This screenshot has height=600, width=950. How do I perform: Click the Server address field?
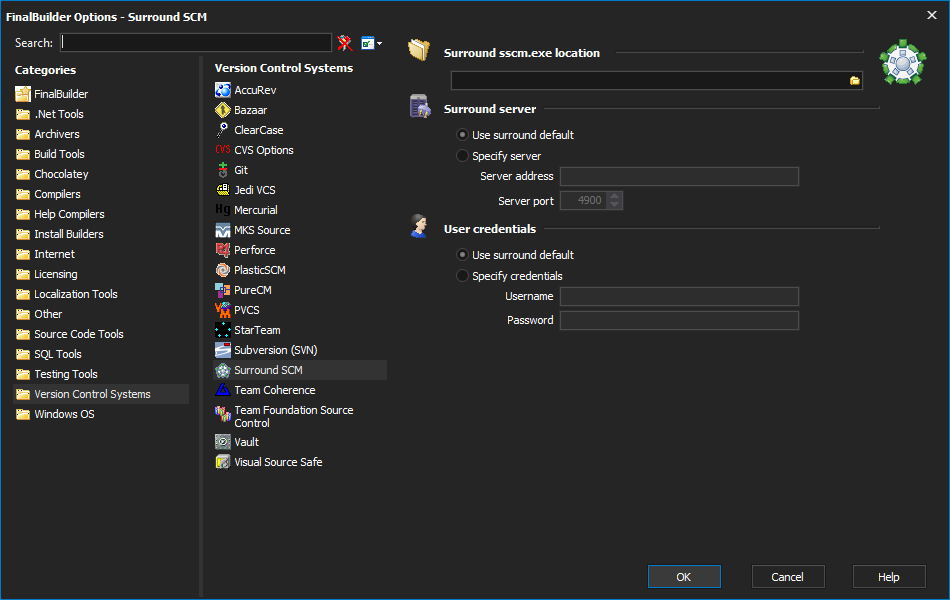click(x=679, y=176)
